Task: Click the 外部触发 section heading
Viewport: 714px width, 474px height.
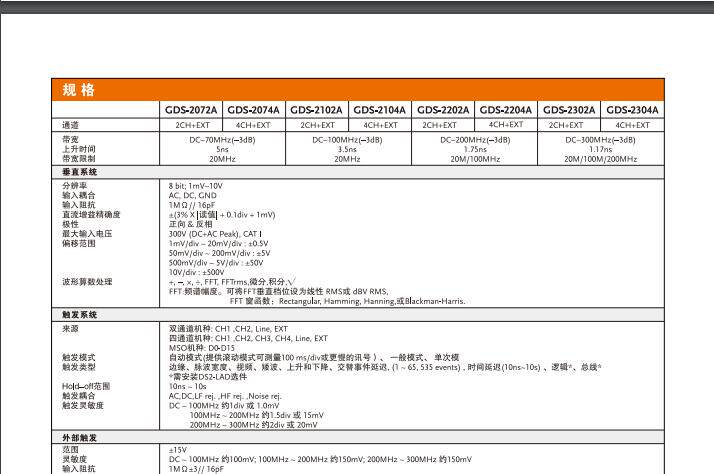Action: (79, 438)
